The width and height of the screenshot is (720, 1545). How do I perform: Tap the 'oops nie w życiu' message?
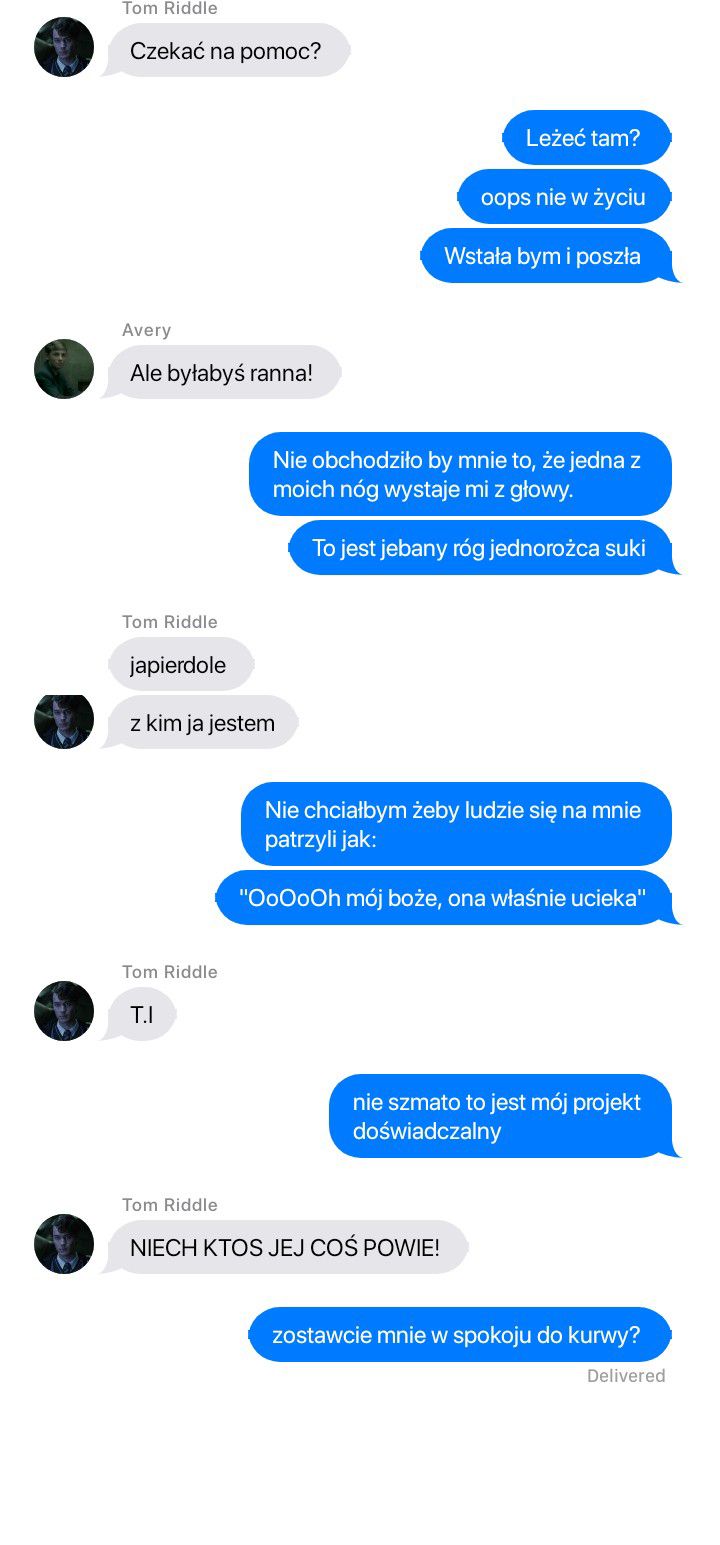pos(563,197)
